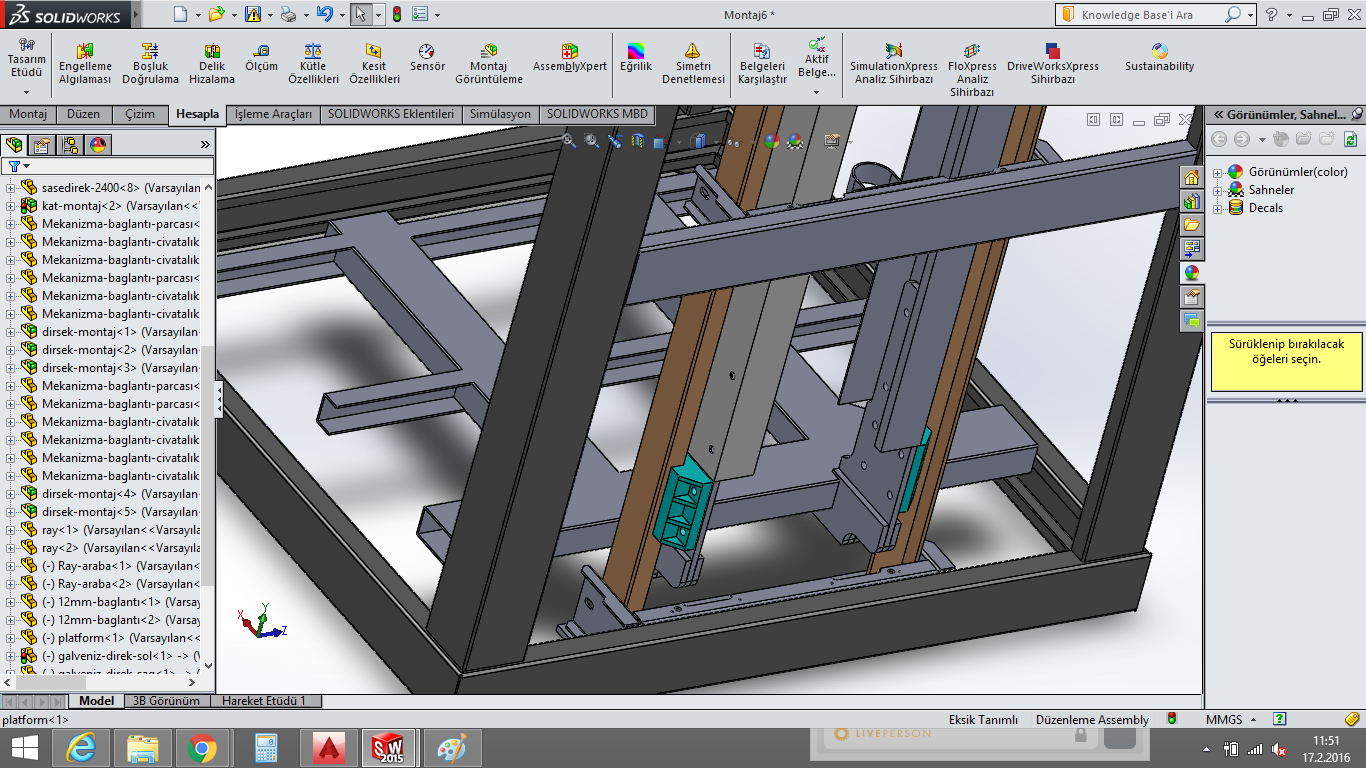Toggle the Select arrow tool
This screenshot has height=768, width=1366.
pyautogui.click(x=360, y=14)
